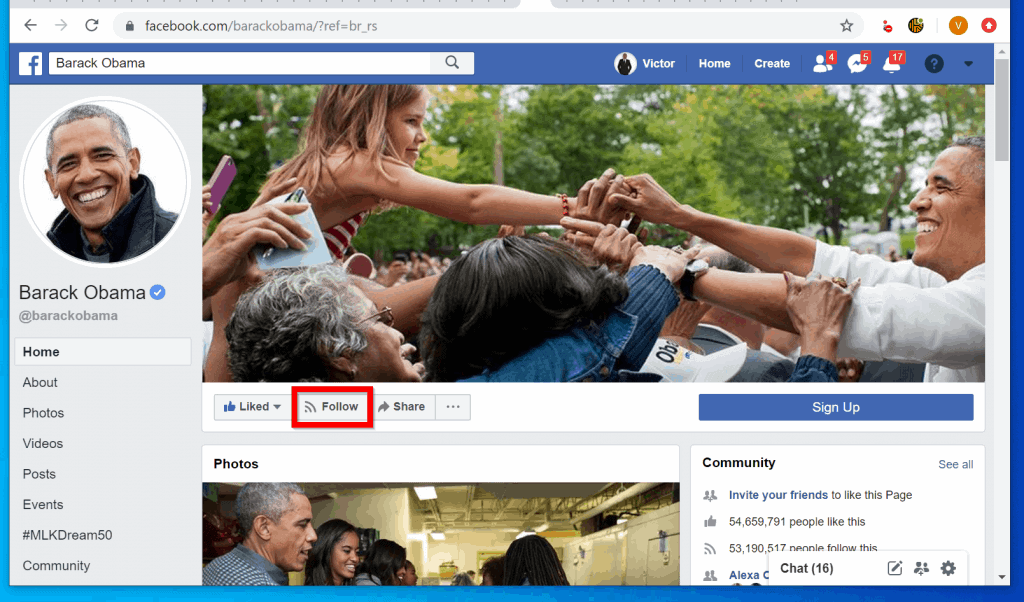The height and width of the screenshot is (602, 1024).
Task: Click the @barackobama username
Action: click(68, 315)
